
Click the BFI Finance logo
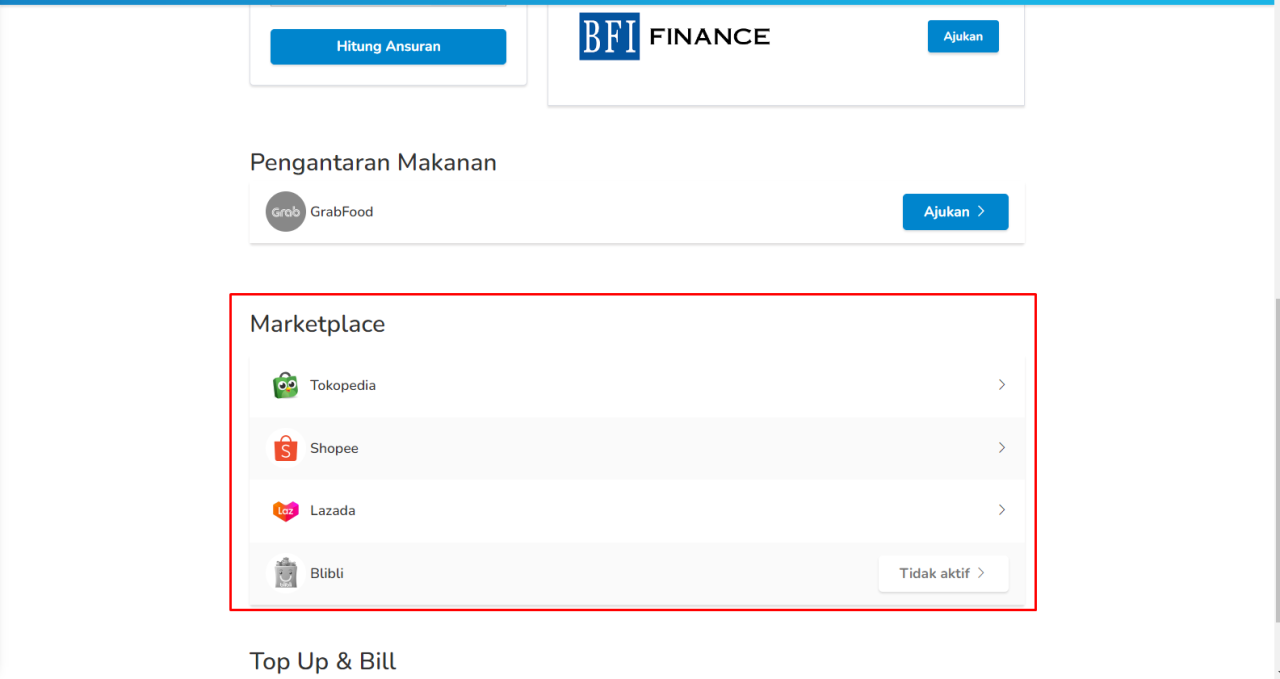click(674, 37)
